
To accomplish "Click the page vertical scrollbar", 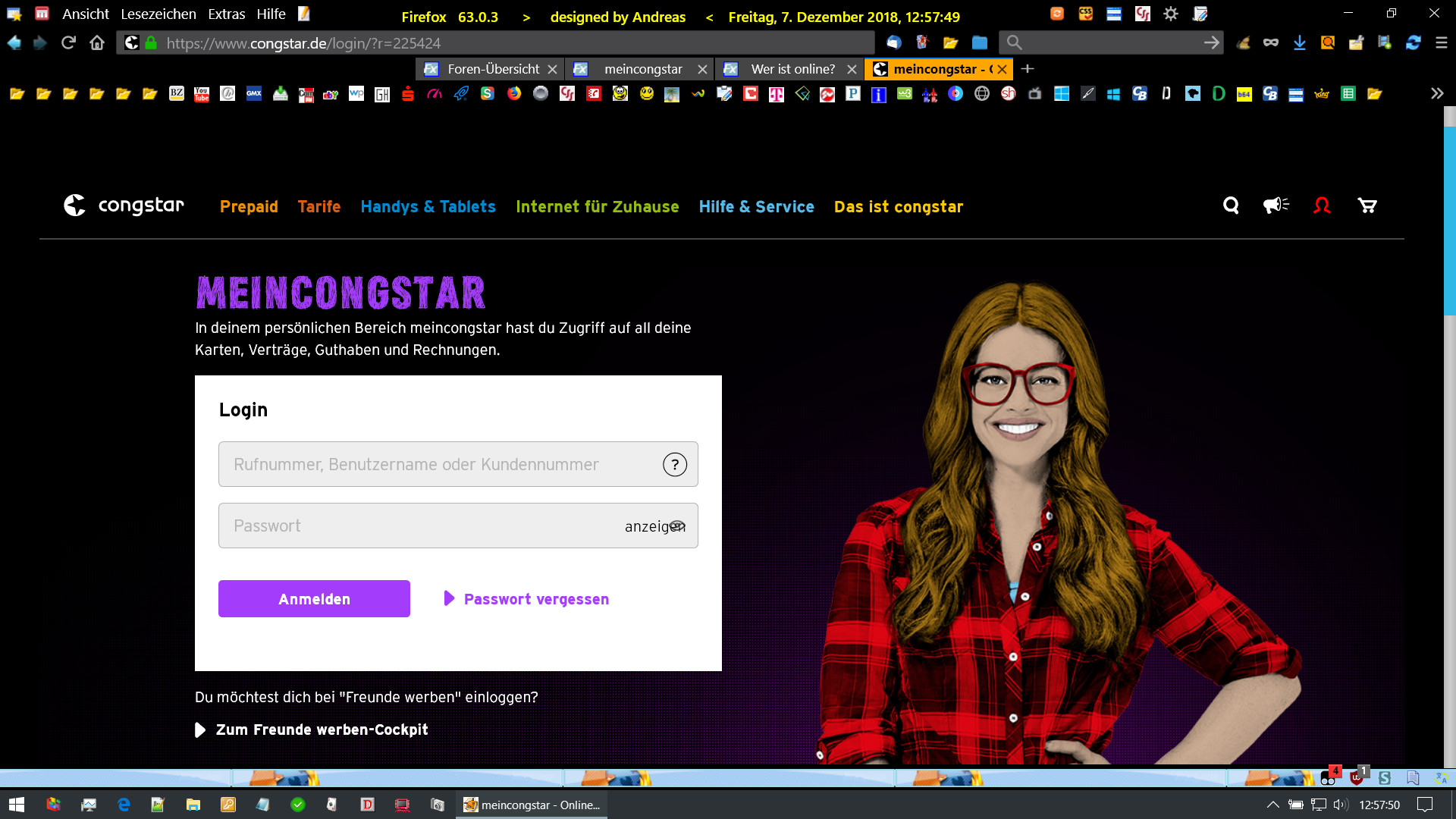I will [1449, 220].
